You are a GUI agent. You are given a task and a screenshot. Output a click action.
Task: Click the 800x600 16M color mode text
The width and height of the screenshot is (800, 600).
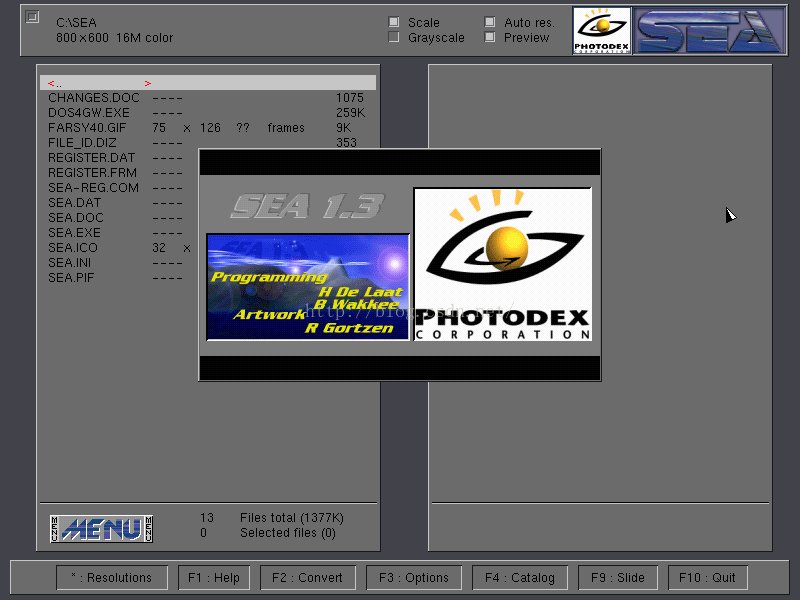[115, 38]
